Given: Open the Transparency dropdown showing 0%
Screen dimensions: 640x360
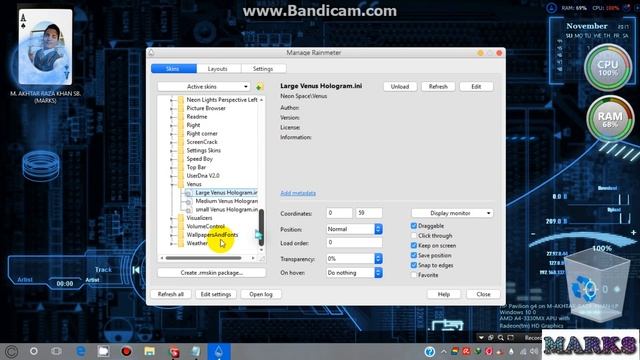Looking at the screenshot, I should pyautogui.click(x=354, y=258).
